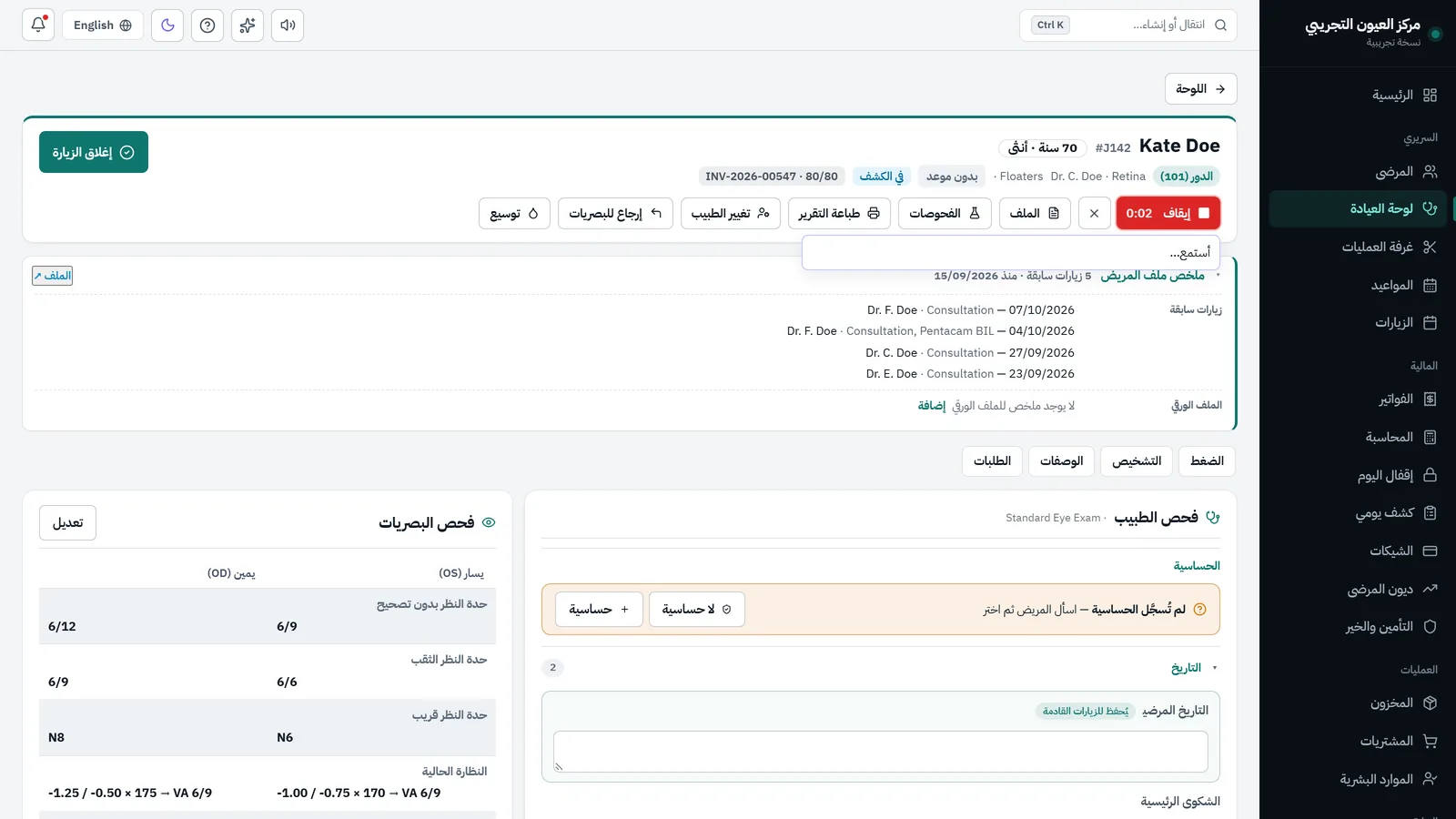Toggle the sound speaker icon
Screen dimensions: 1456x819
(288, 25)
